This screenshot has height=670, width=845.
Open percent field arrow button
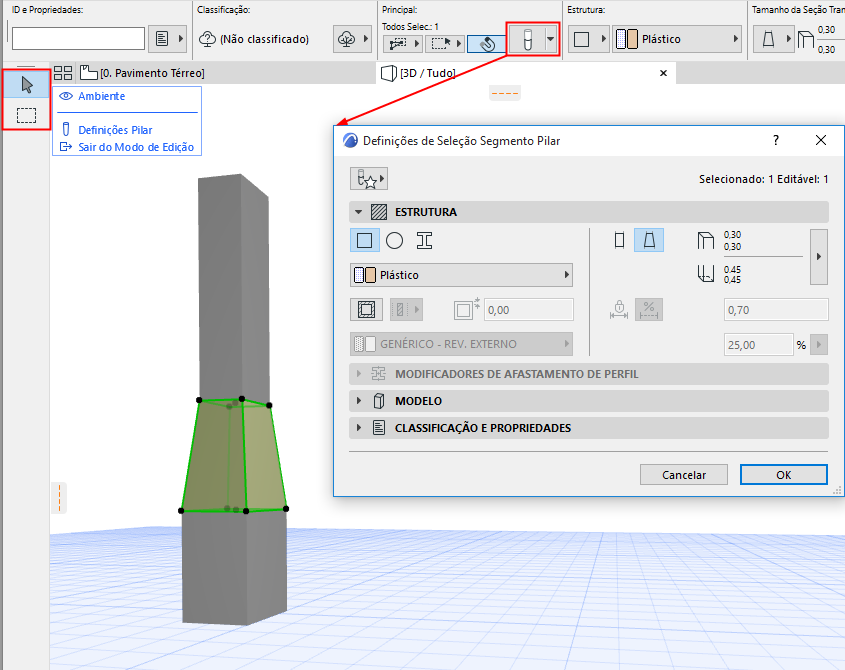point(819,344)
